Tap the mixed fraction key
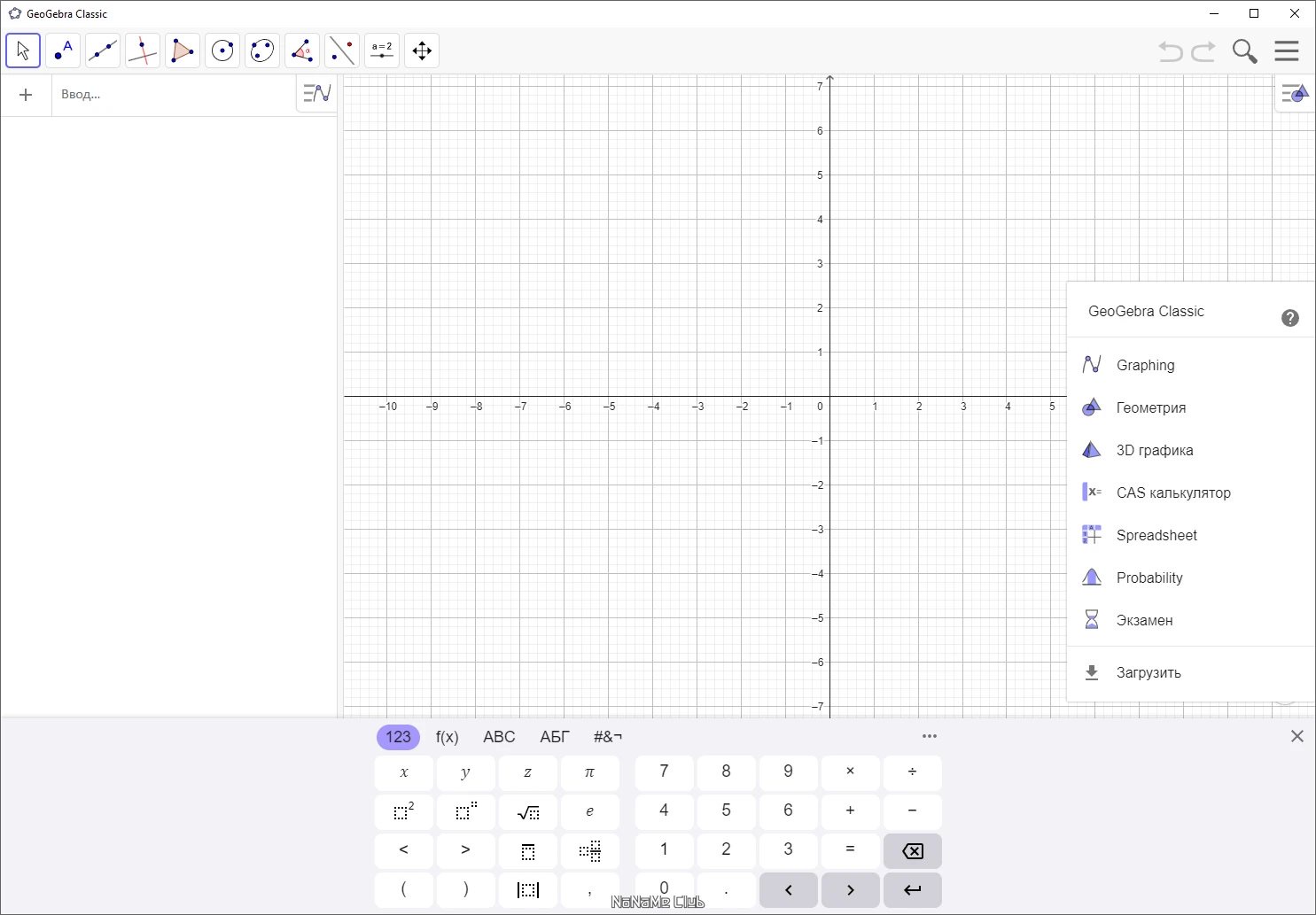The image size is (1316, 915). point(590,850)
